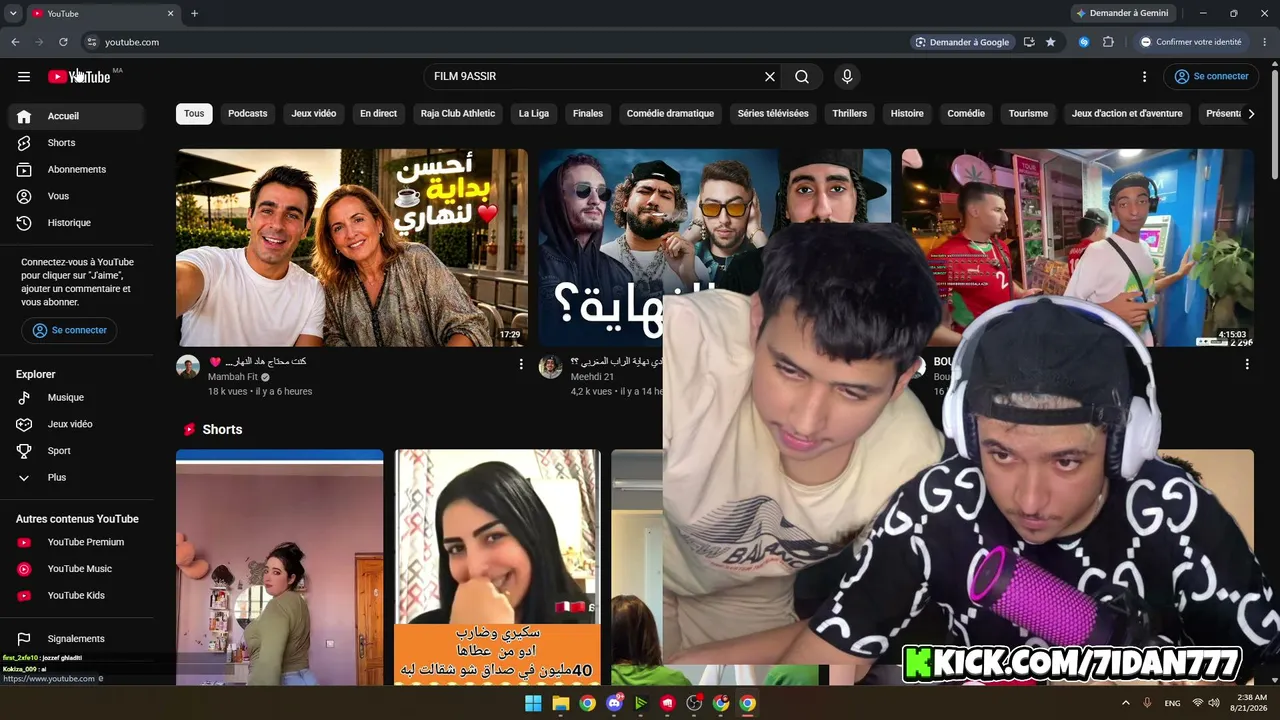This screenshot has height=720, width=1280.
Task: Select the En direct filter chip
Action: click(x=378, y=114)
